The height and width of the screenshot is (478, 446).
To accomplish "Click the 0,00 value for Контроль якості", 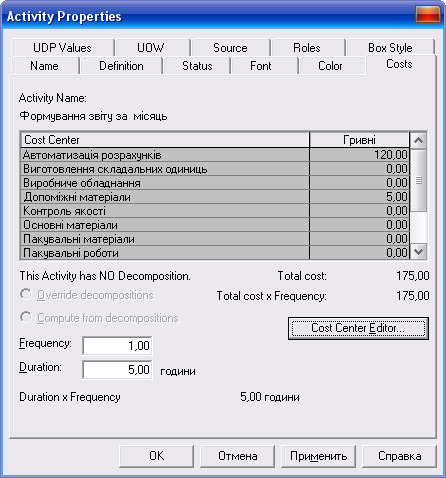I will (x=359, y=211).
